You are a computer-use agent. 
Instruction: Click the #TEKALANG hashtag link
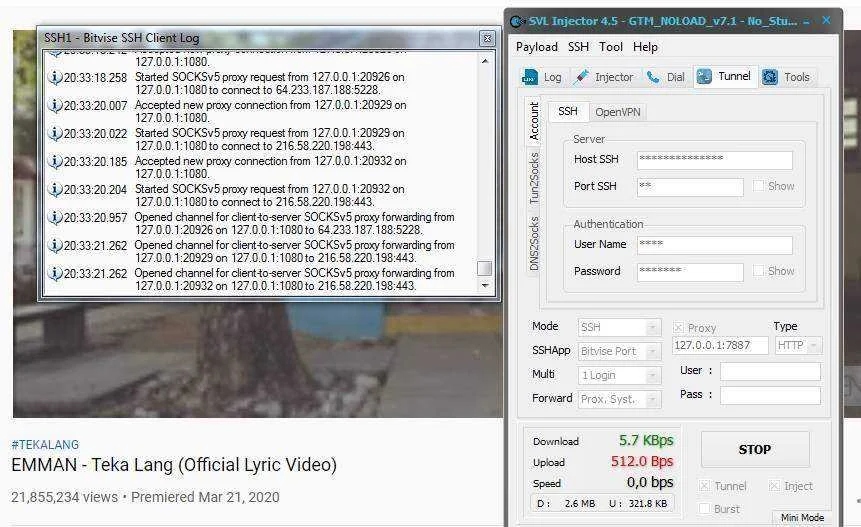pos(45,445)
